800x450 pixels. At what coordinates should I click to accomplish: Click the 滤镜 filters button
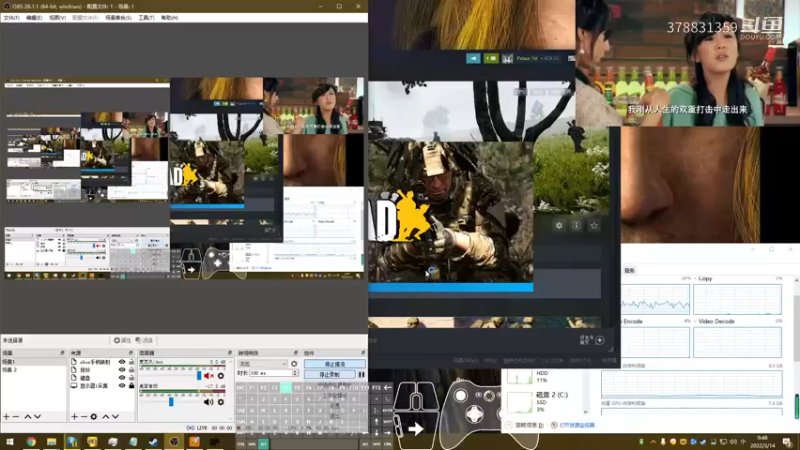coord(144,340)
